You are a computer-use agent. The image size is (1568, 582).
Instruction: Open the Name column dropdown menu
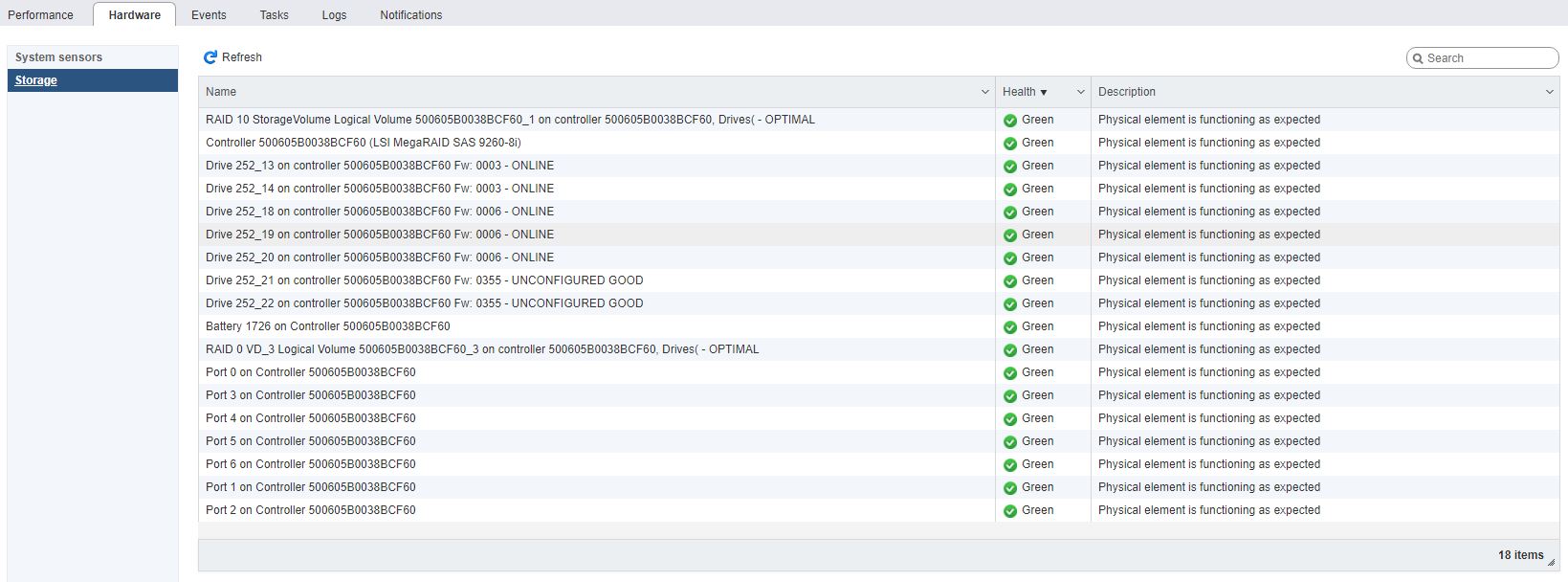coord(984,92)
